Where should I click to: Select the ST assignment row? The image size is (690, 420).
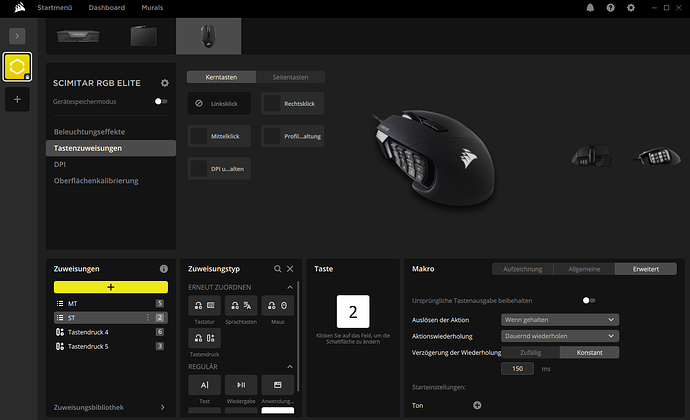[111, 317]
